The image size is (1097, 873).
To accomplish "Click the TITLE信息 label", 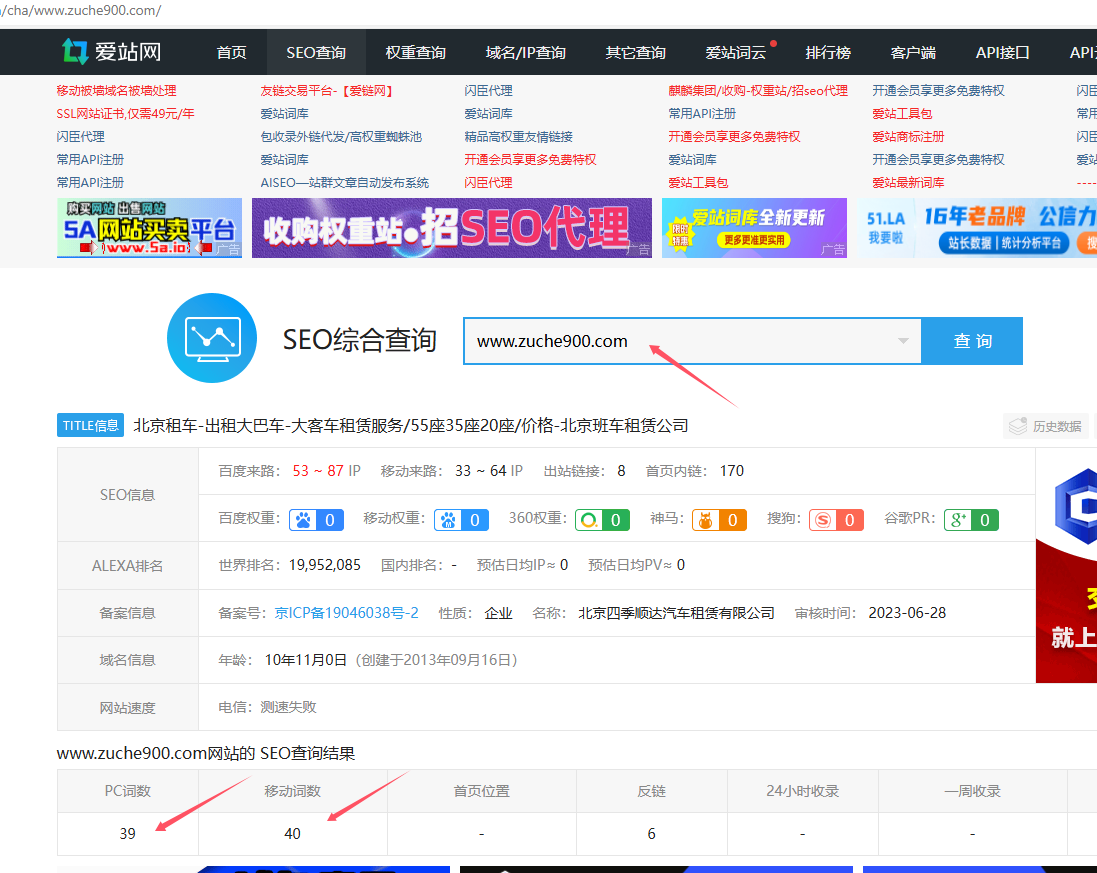I will pos(90,425).
